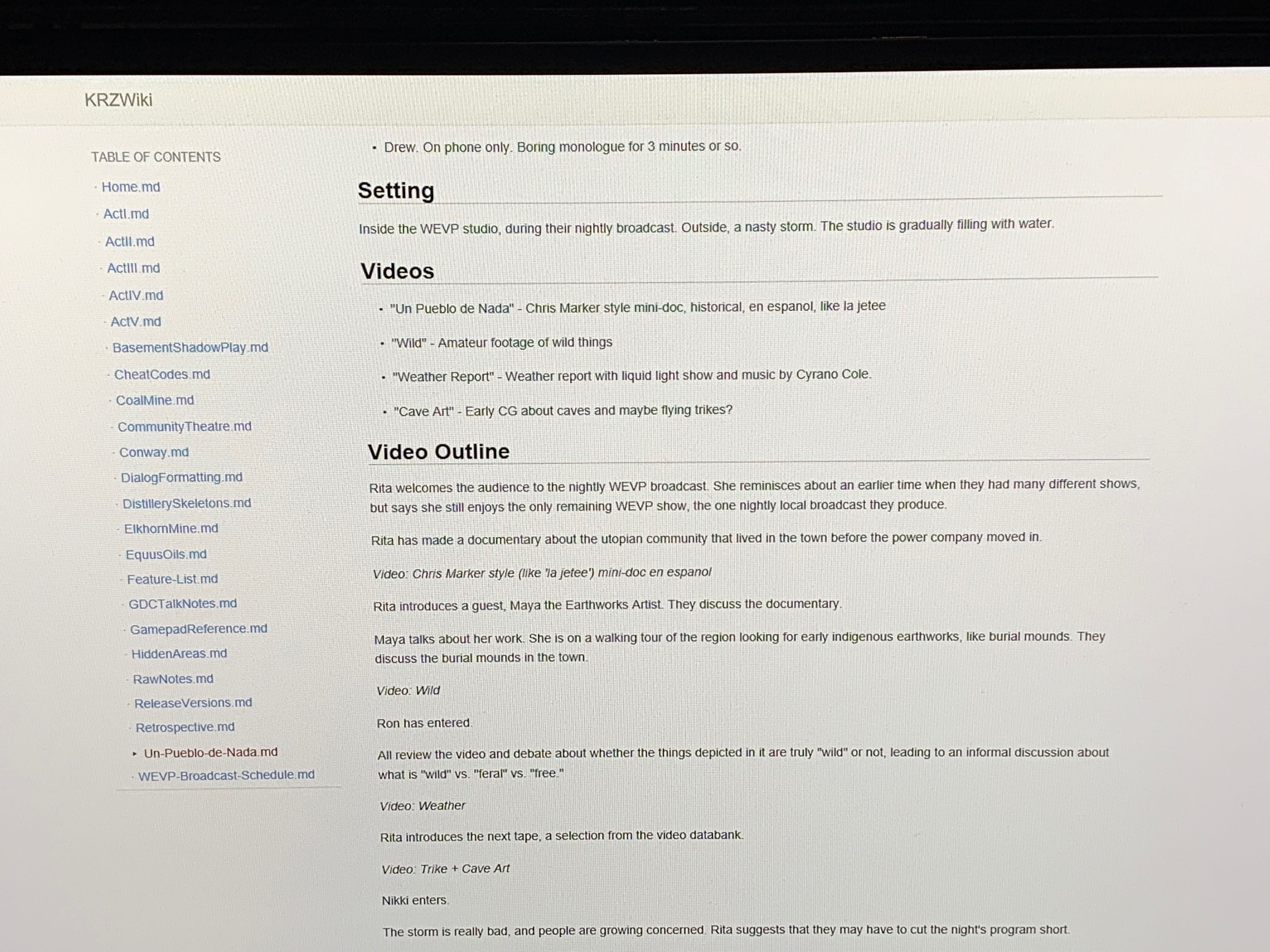
Task: Select ActIV.md from the sidebar
Action: tap(135, 296)
